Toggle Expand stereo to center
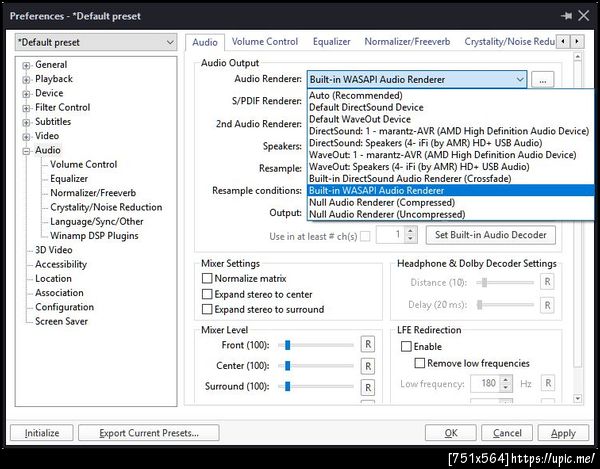This screenshot has height=469, width=600. click(207, 294)
